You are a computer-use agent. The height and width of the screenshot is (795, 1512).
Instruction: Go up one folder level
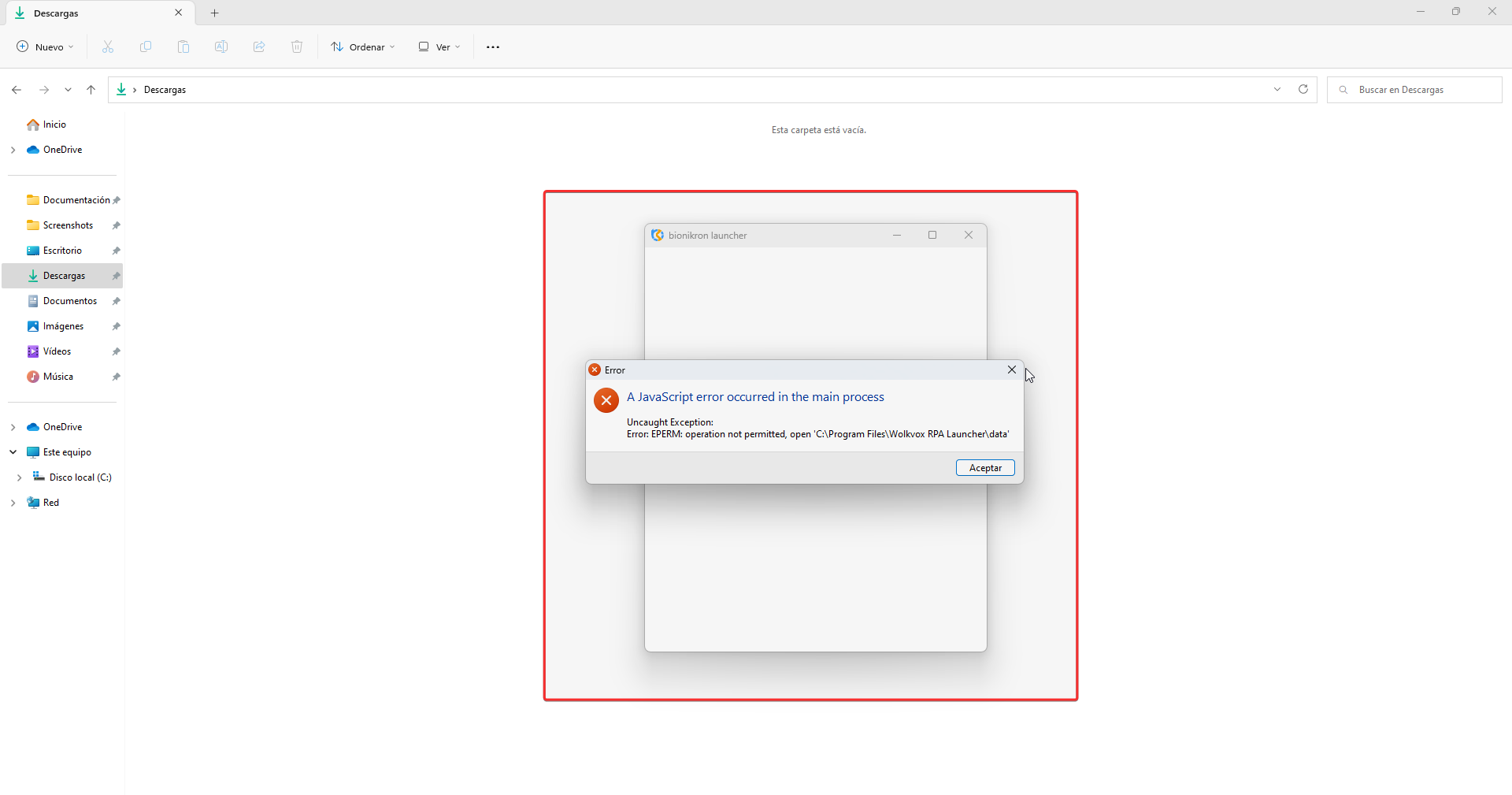91,90
